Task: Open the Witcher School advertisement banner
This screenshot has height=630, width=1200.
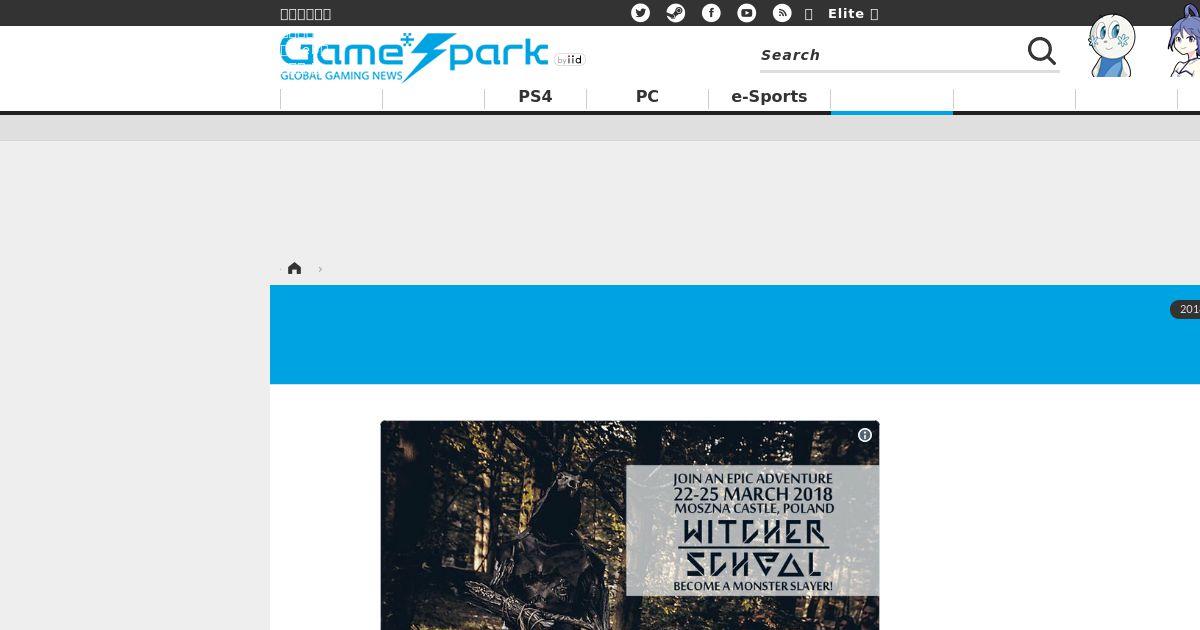Action: pos(630,525)
